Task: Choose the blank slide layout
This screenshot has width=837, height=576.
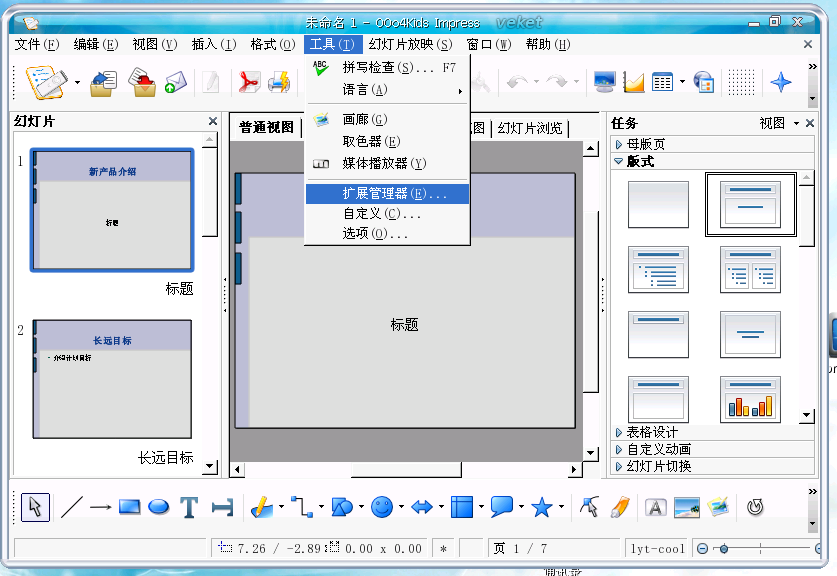Action: point(658,205)
